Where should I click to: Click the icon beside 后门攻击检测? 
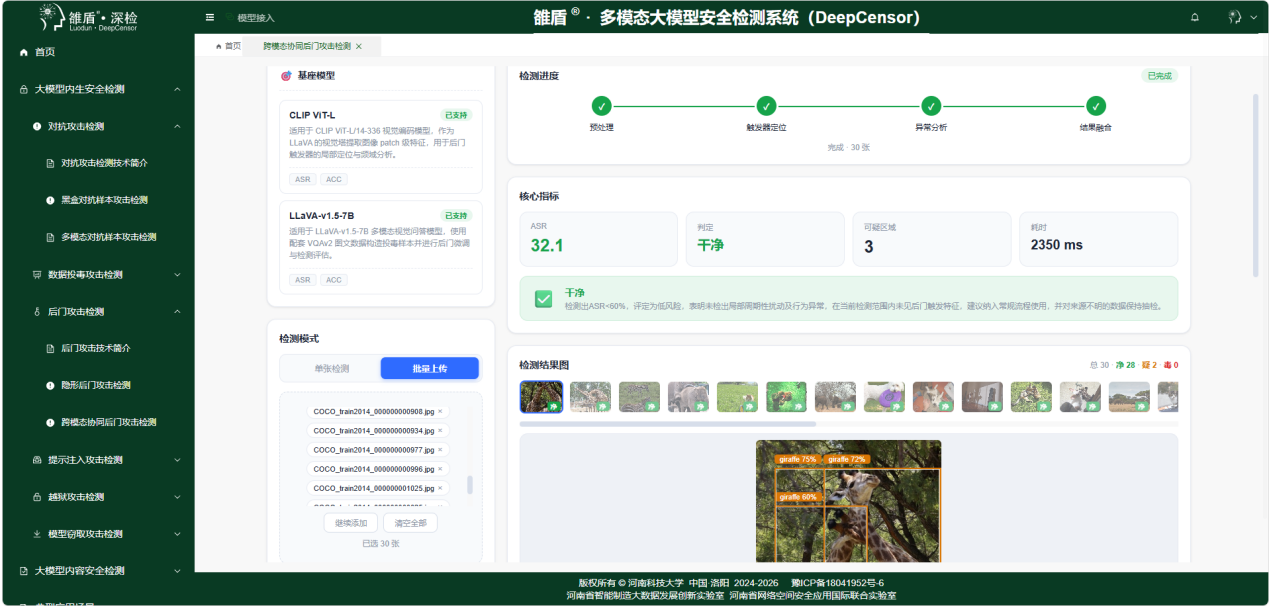click(x=37, y=311)
